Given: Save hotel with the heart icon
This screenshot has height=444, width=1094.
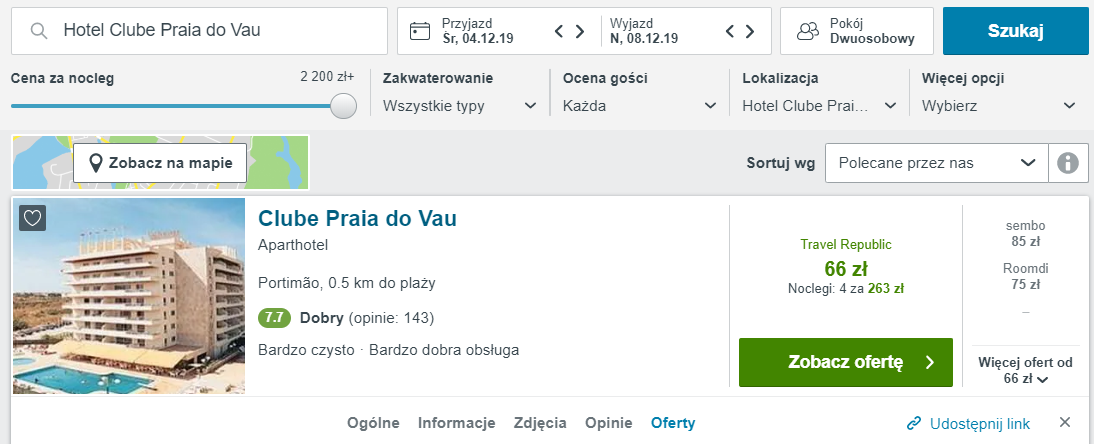Looking at the screenshot, I should click(33, 218).
